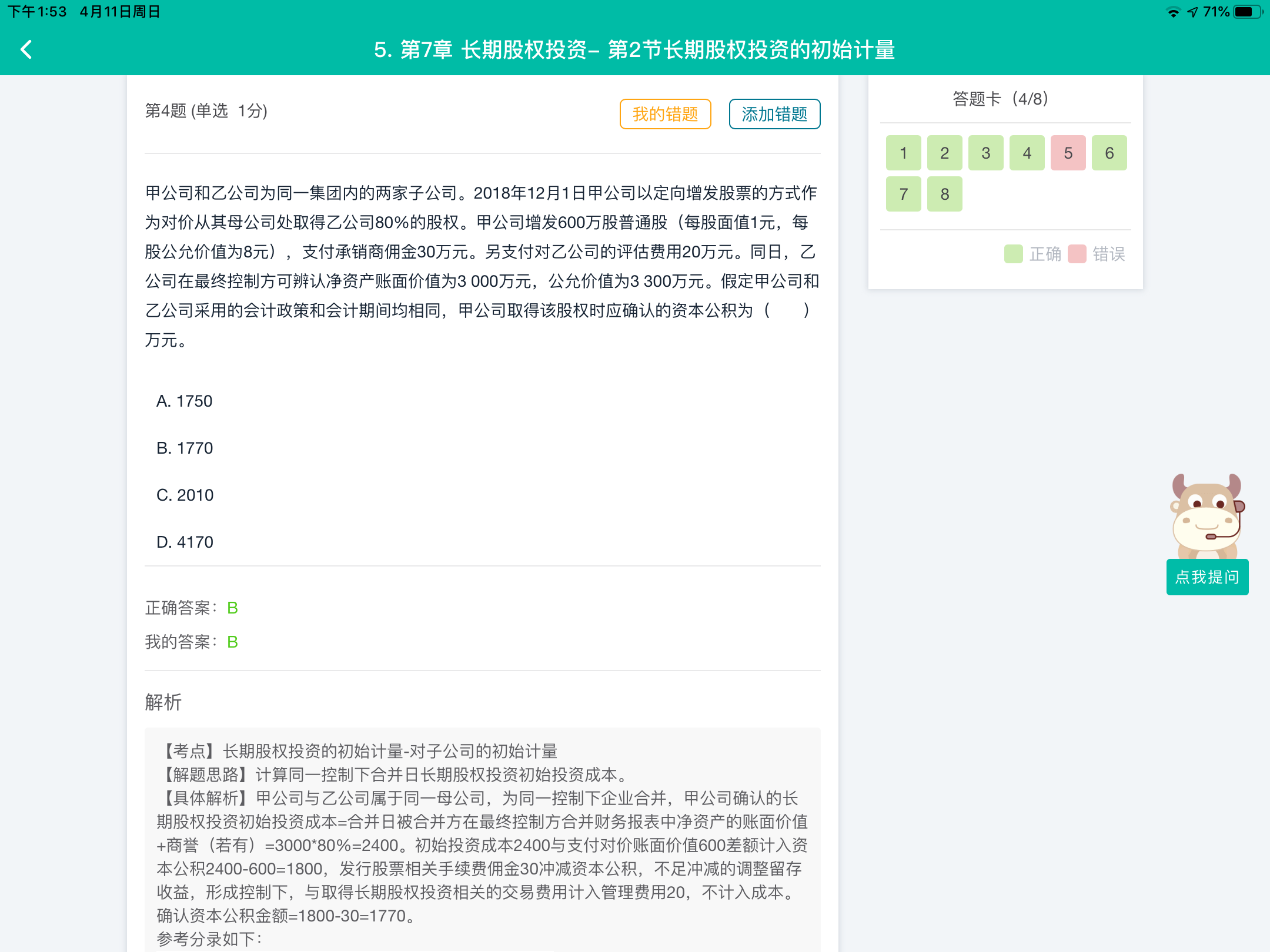
Task: Click the 添加错题 button
Action: [774, 114]
